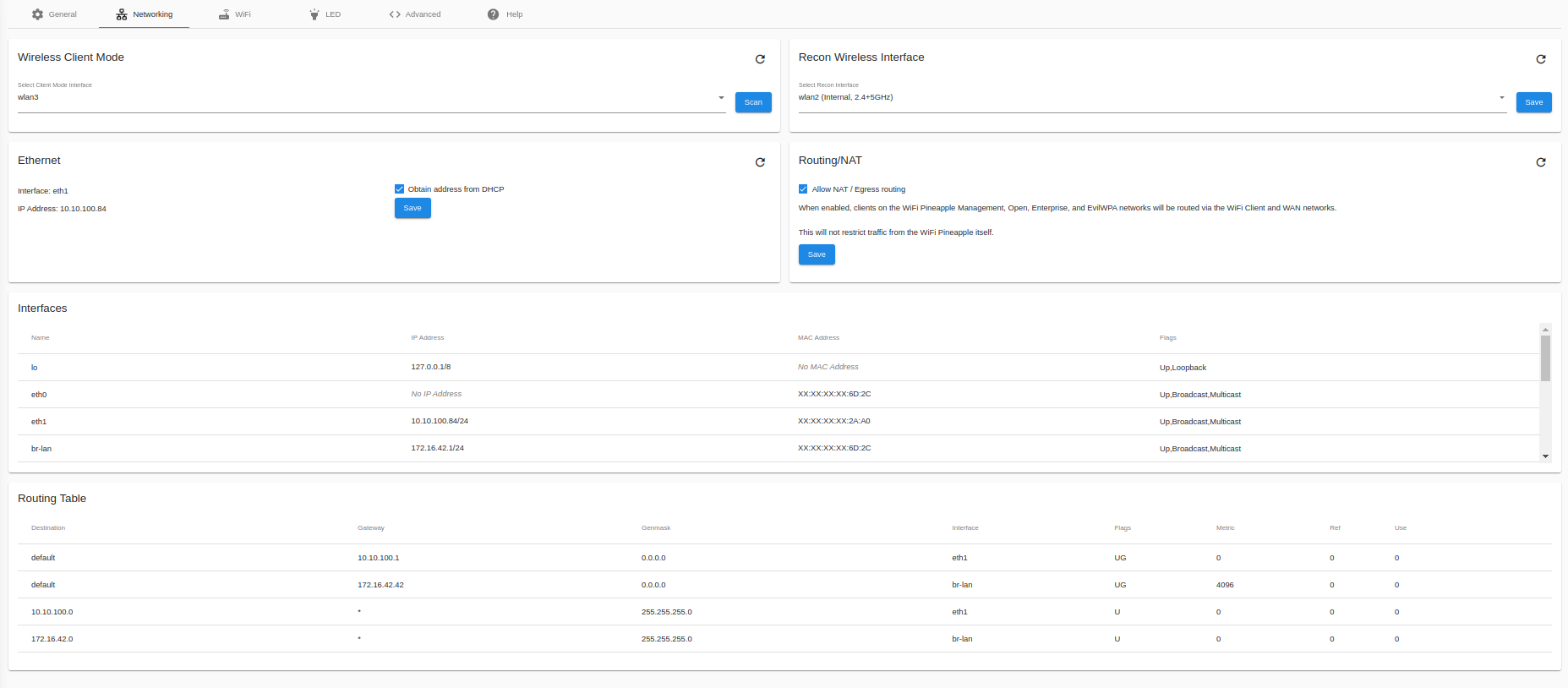The height and width of the screenshot is (688, 1568).
Task: Save the Routing/NAT setting
Action: pyautogui.click(x=817, y=254)
